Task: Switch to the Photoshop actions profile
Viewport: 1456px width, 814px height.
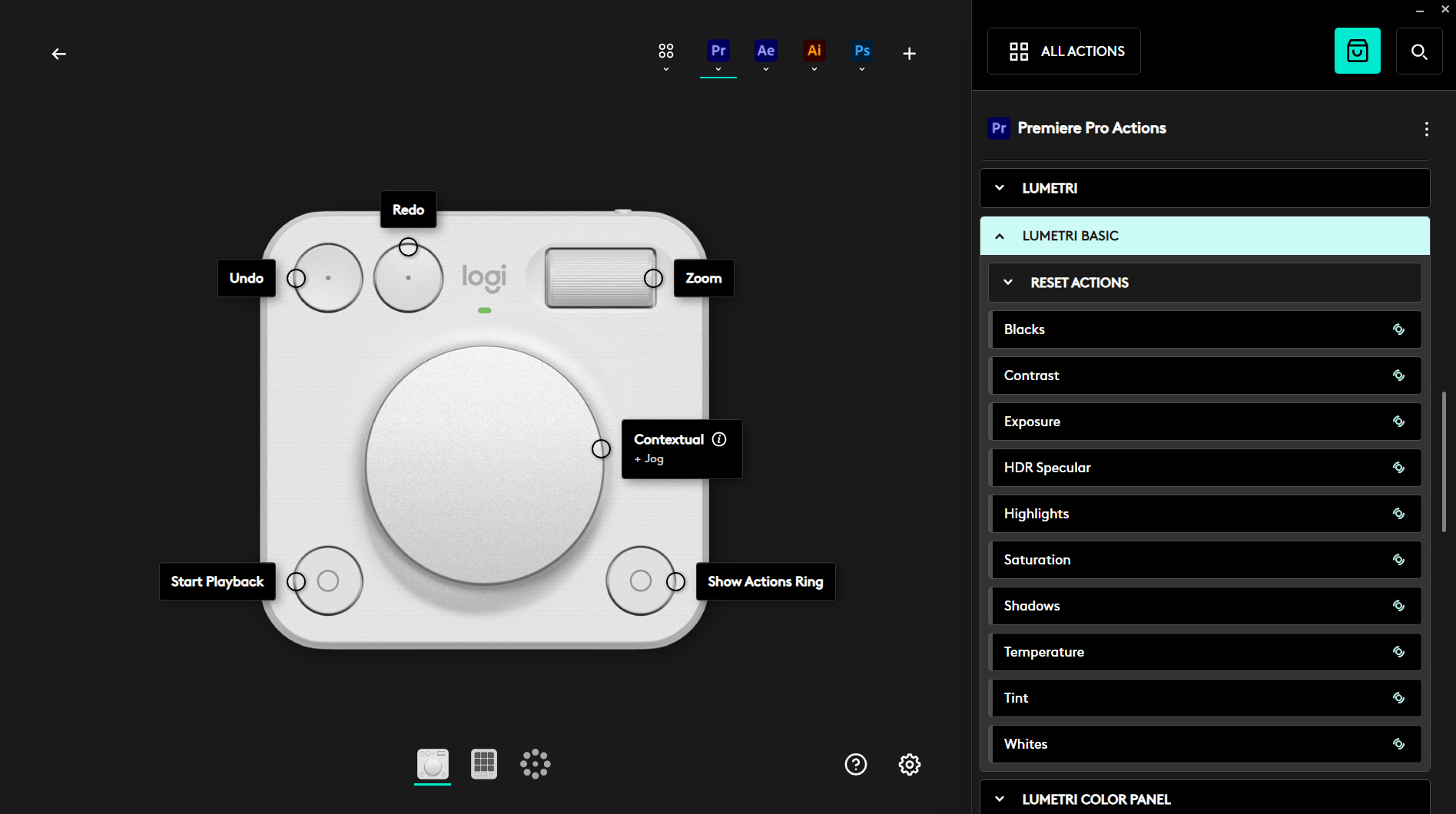Action: coord(862,50)
